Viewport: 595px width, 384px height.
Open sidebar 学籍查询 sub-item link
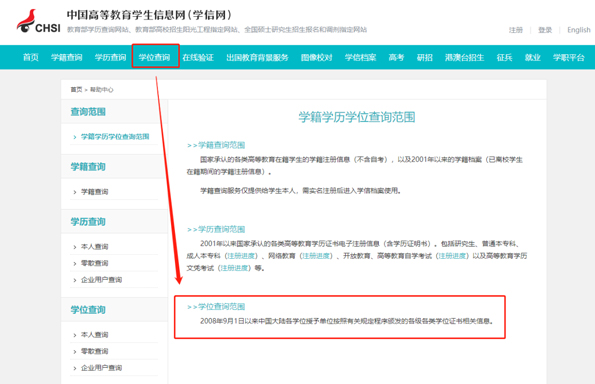[x=94, y=192]
